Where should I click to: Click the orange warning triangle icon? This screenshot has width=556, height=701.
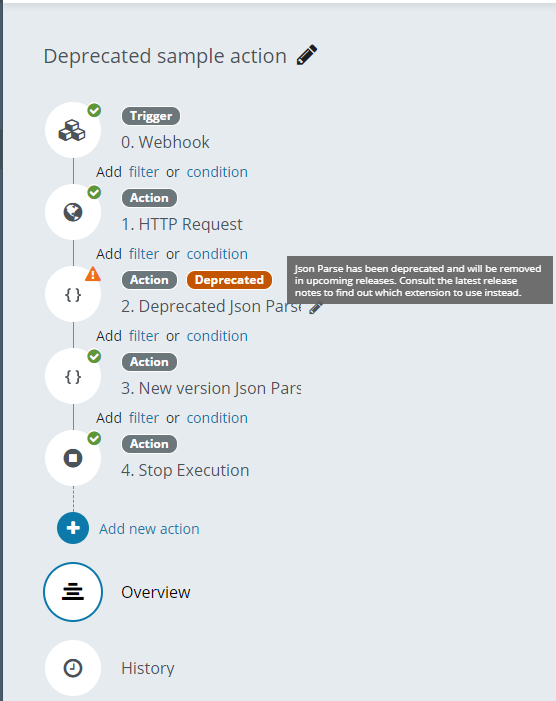coord(93,274)
